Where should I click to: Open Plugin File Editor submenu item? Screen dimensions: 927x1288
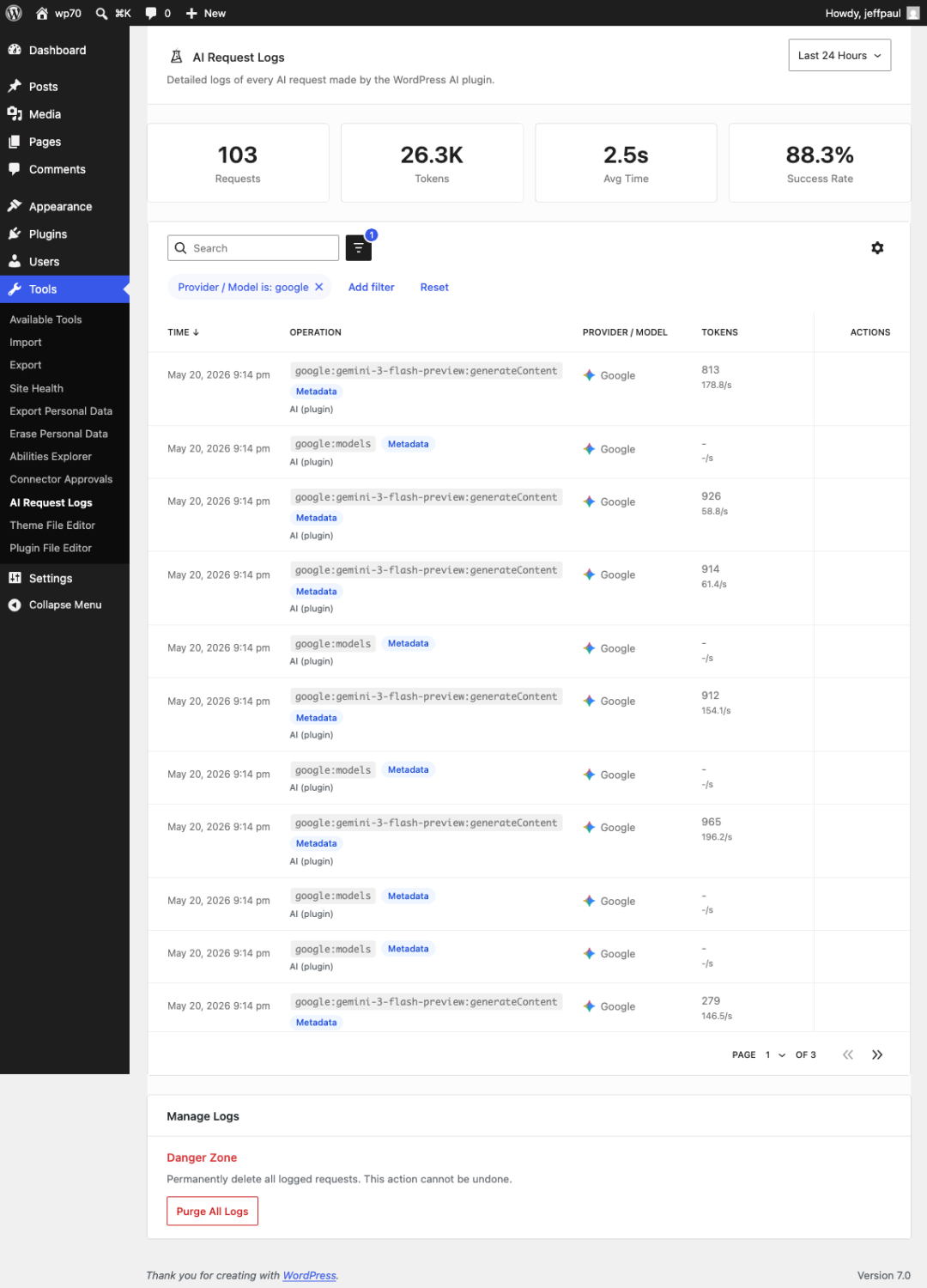(51, 548)
